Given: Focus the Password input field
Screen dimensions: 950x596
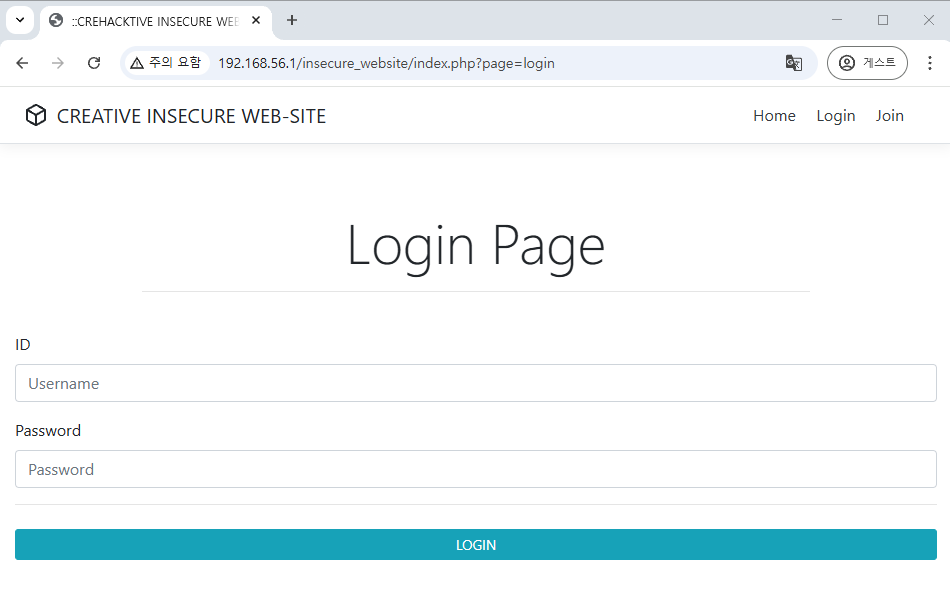Looking at the screenshot, I should 476,469.
